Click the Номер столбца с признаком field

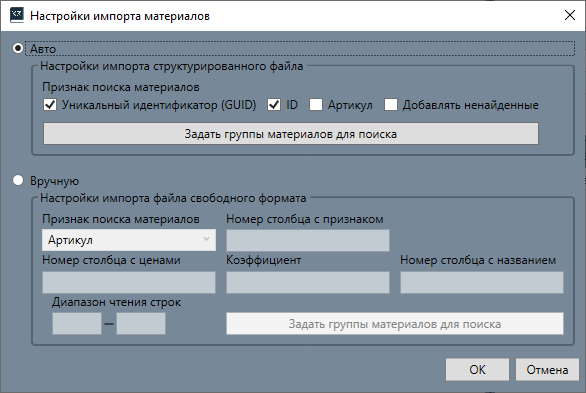point(308,240)
